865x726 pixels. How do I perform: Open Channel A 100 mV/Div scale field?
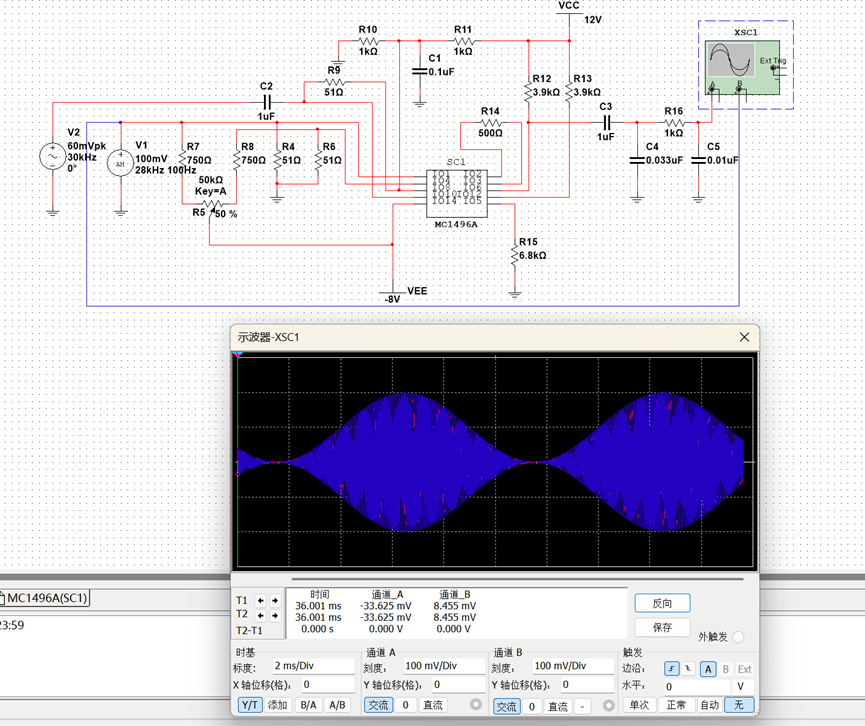point(444,666)
